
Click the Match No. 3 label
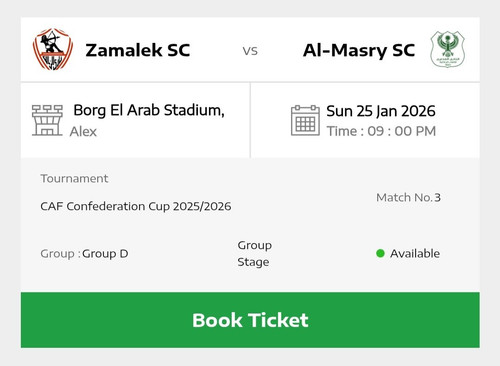(x=408, y=198)
